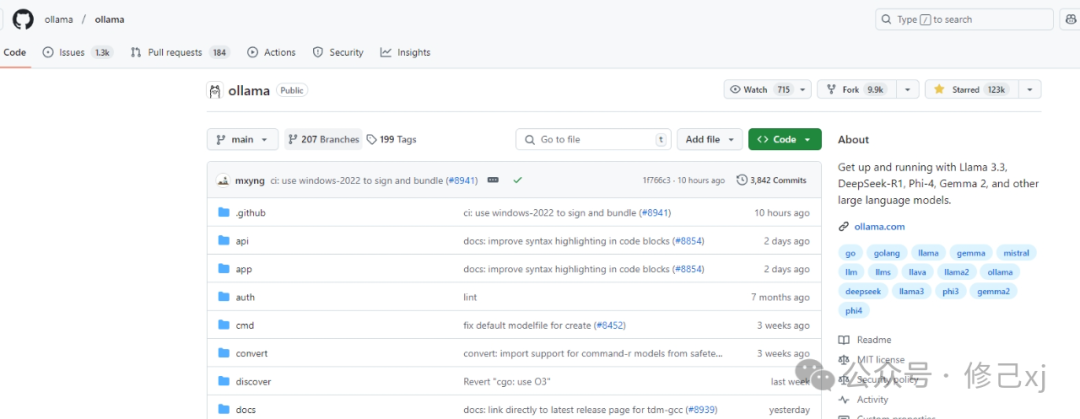Visit the ollama.com website link
This screenshot has height=419, width=1080.
tap(880, 227)
